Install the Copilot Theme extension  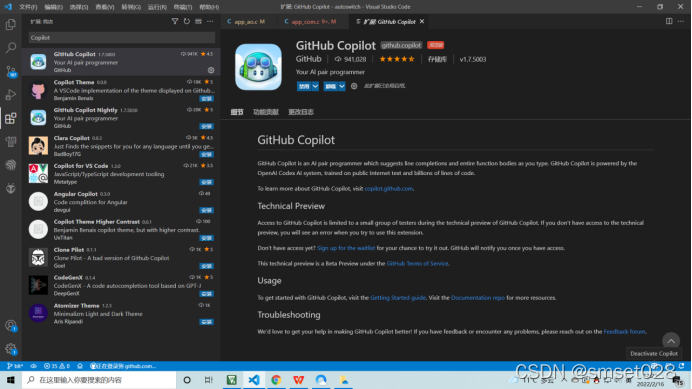[x=206, y=98]
